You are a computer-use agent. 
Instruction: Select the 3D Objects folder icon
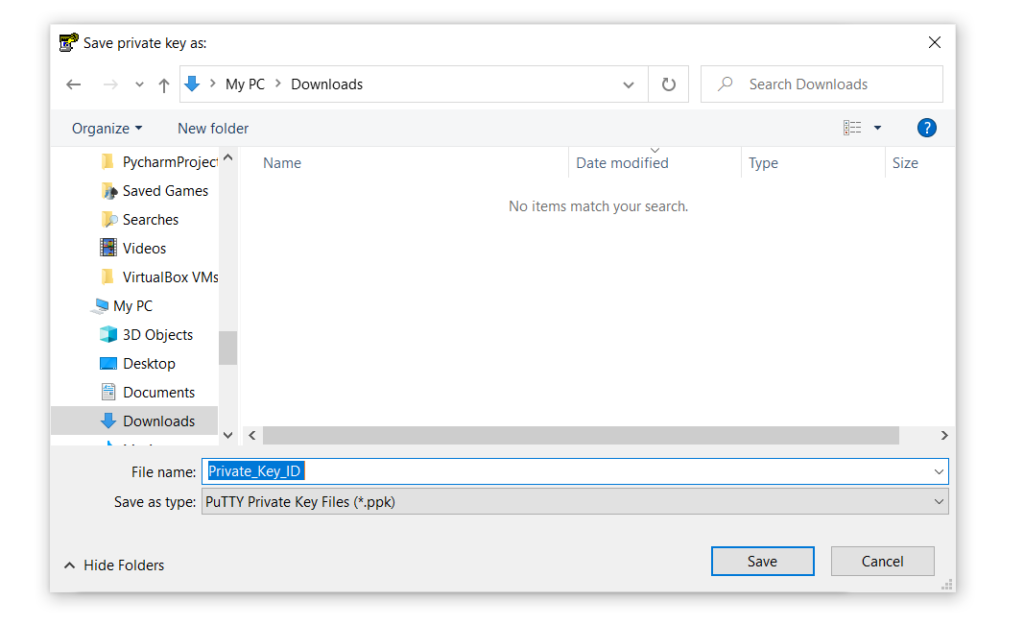[x=109, y=335]
